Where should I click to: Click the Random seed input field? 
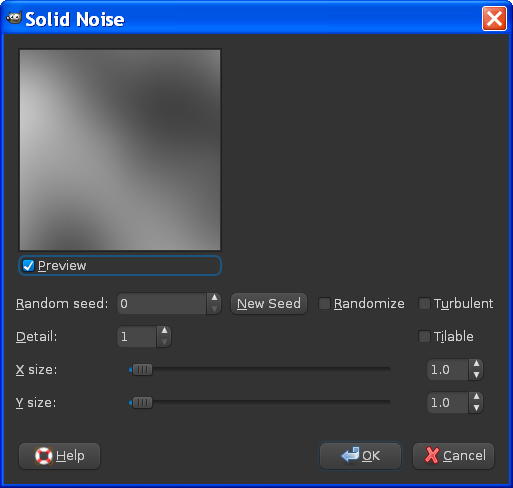click(x=162, y=304)
